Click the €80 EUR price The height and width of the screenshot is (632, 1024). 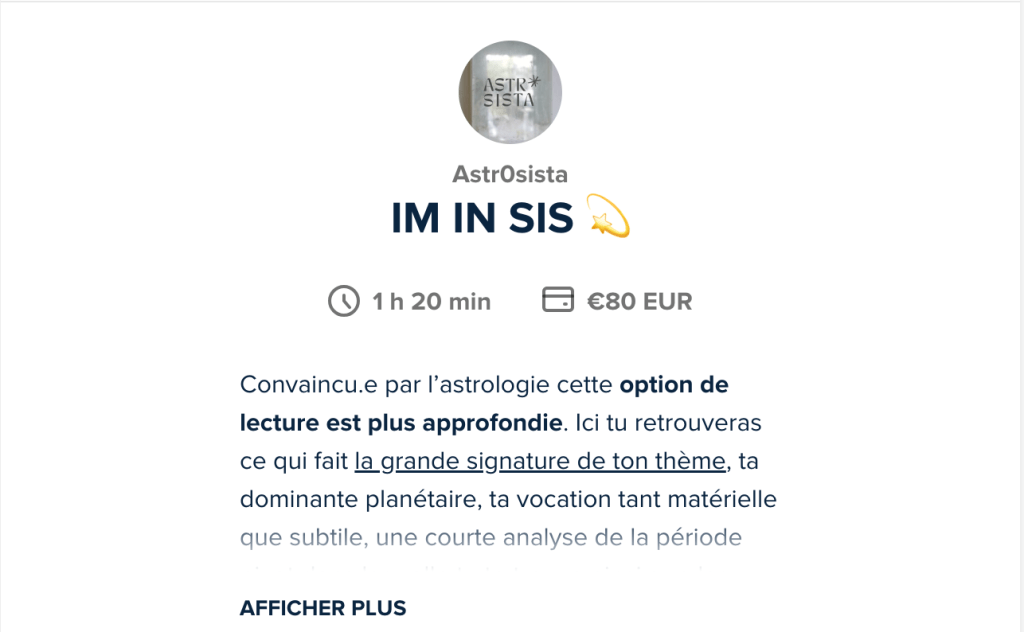(x=639, y=301)
